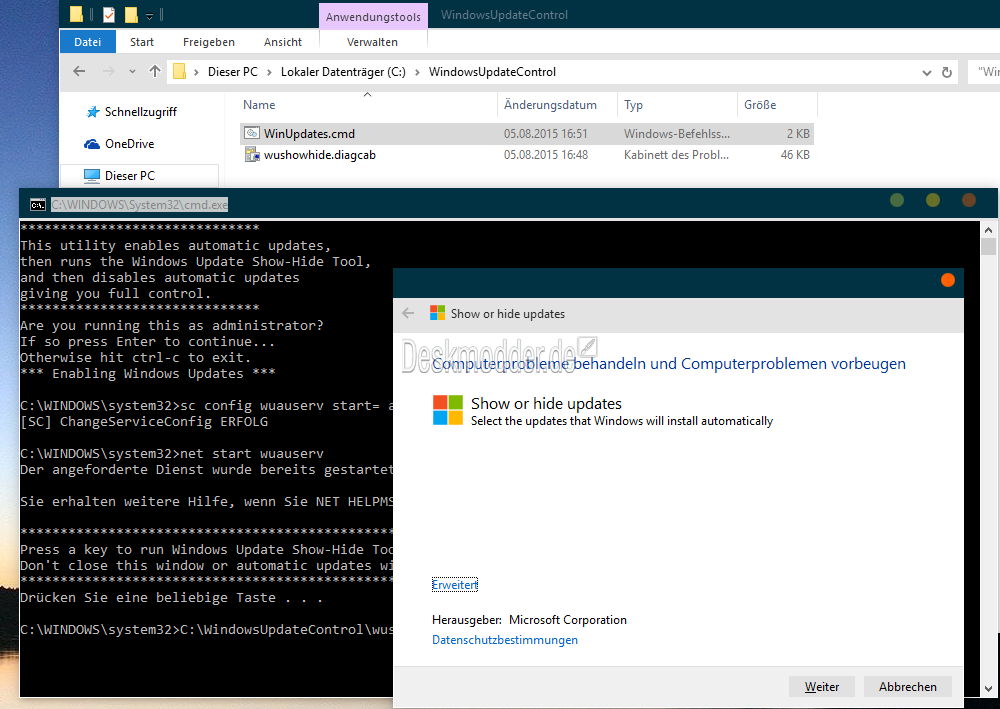Click the folder icon in address bar
The width and height of the screenshot is (1000, 709).
coord(180,71)
